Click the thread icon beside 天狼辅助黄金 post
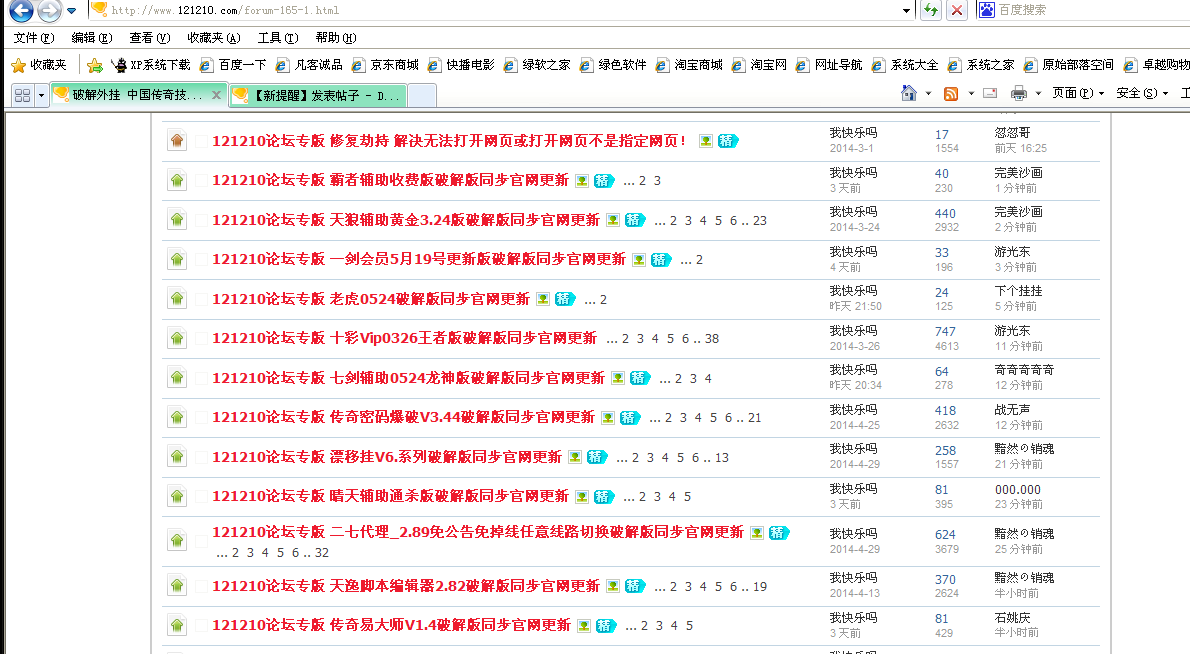This screenshot has width=1190, height=654. (x=177, y=220)
